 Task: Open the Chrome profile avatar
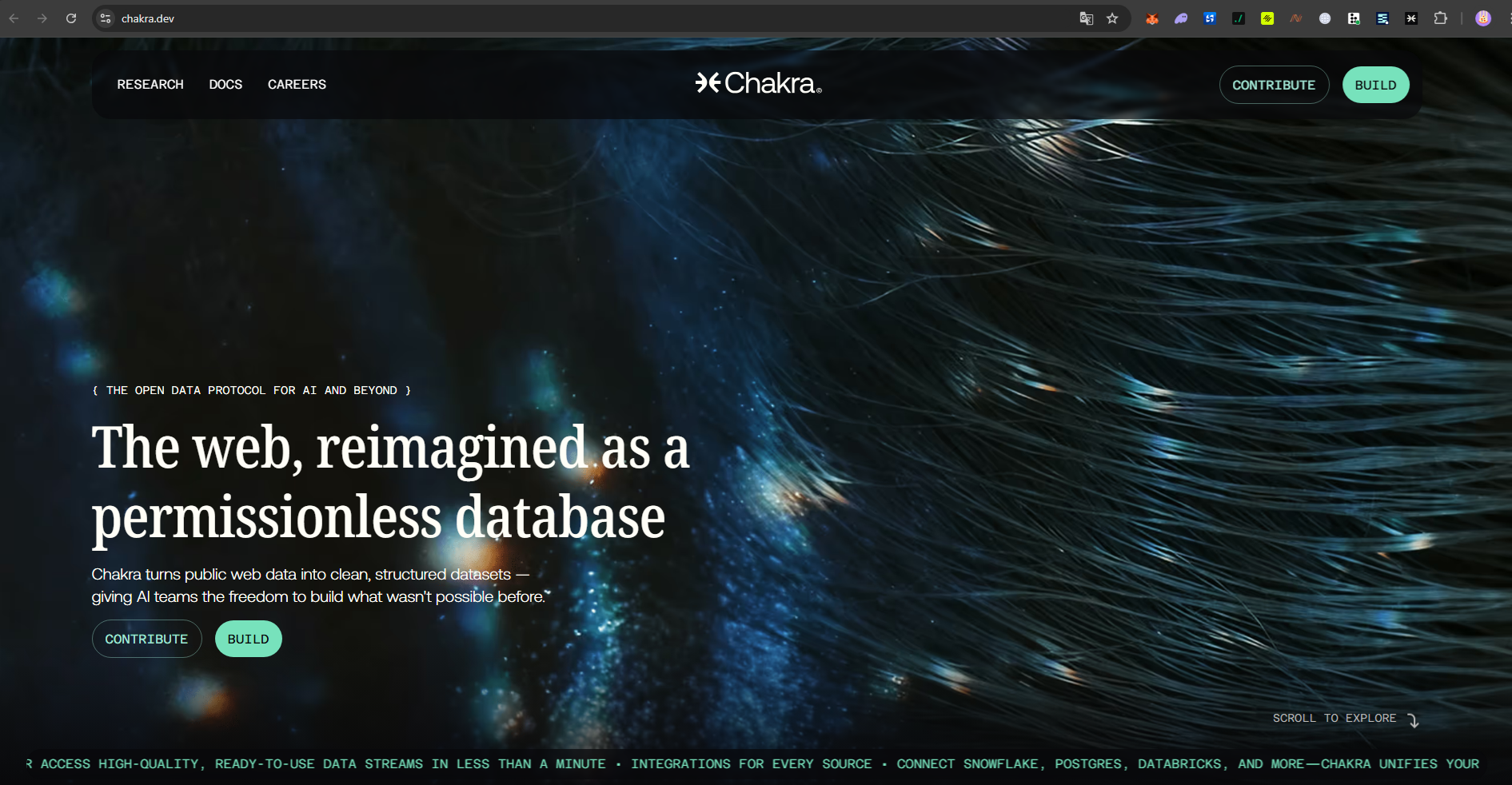coord(1483,18)
